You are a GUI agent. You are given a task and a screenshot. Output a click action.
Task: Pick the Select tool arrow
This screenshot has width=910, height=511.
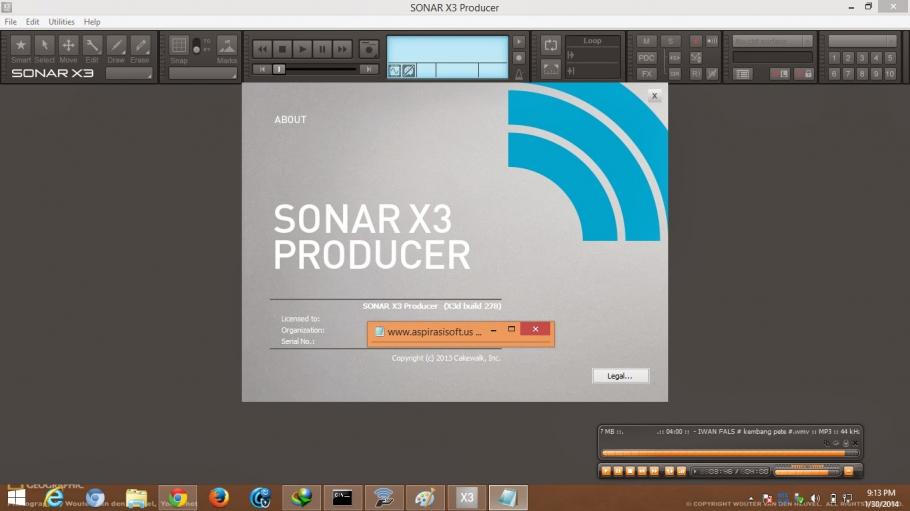pos(44,45)
